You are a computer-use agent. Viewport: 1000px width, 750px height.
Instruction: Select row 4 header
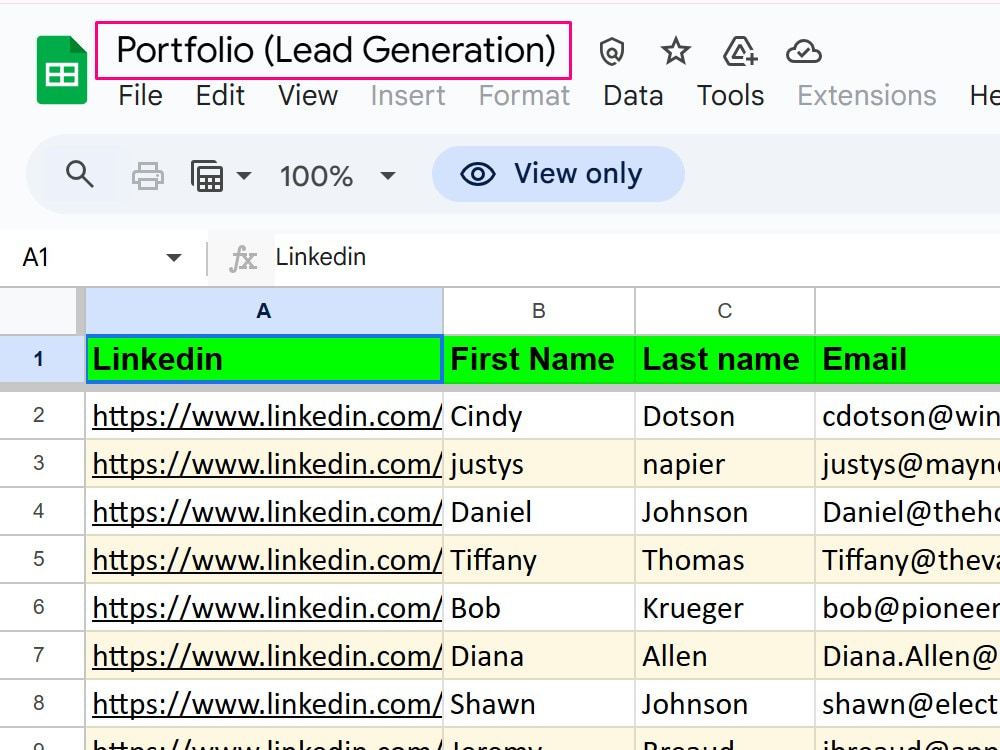point(38,511)
